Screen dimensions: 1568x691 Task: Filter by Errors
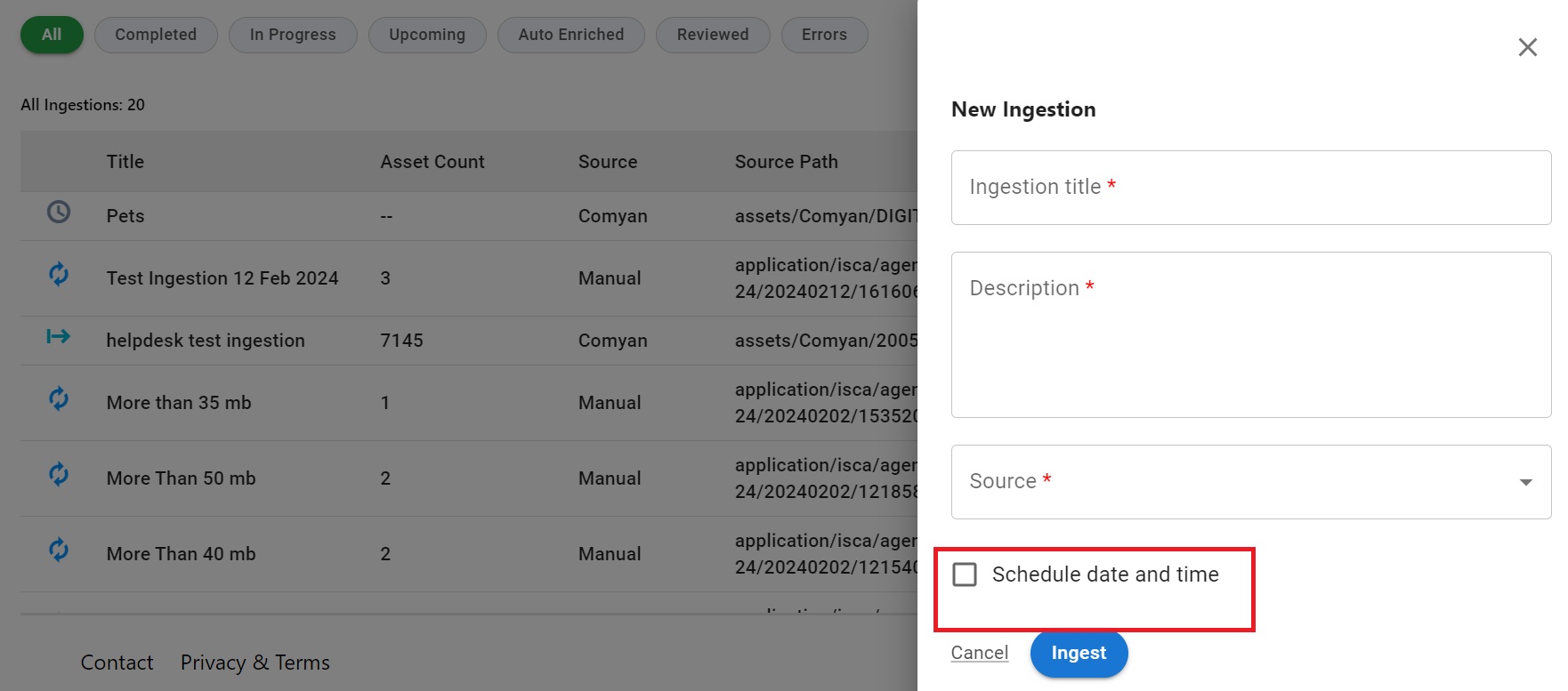coord(824,35)
